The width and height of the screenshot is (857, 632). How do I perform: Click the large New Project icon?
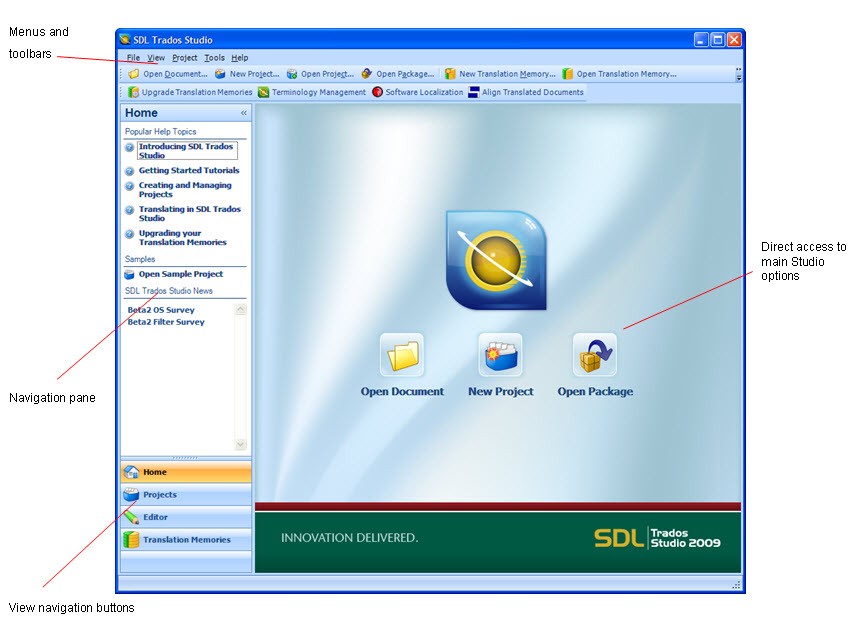point(500,355)
